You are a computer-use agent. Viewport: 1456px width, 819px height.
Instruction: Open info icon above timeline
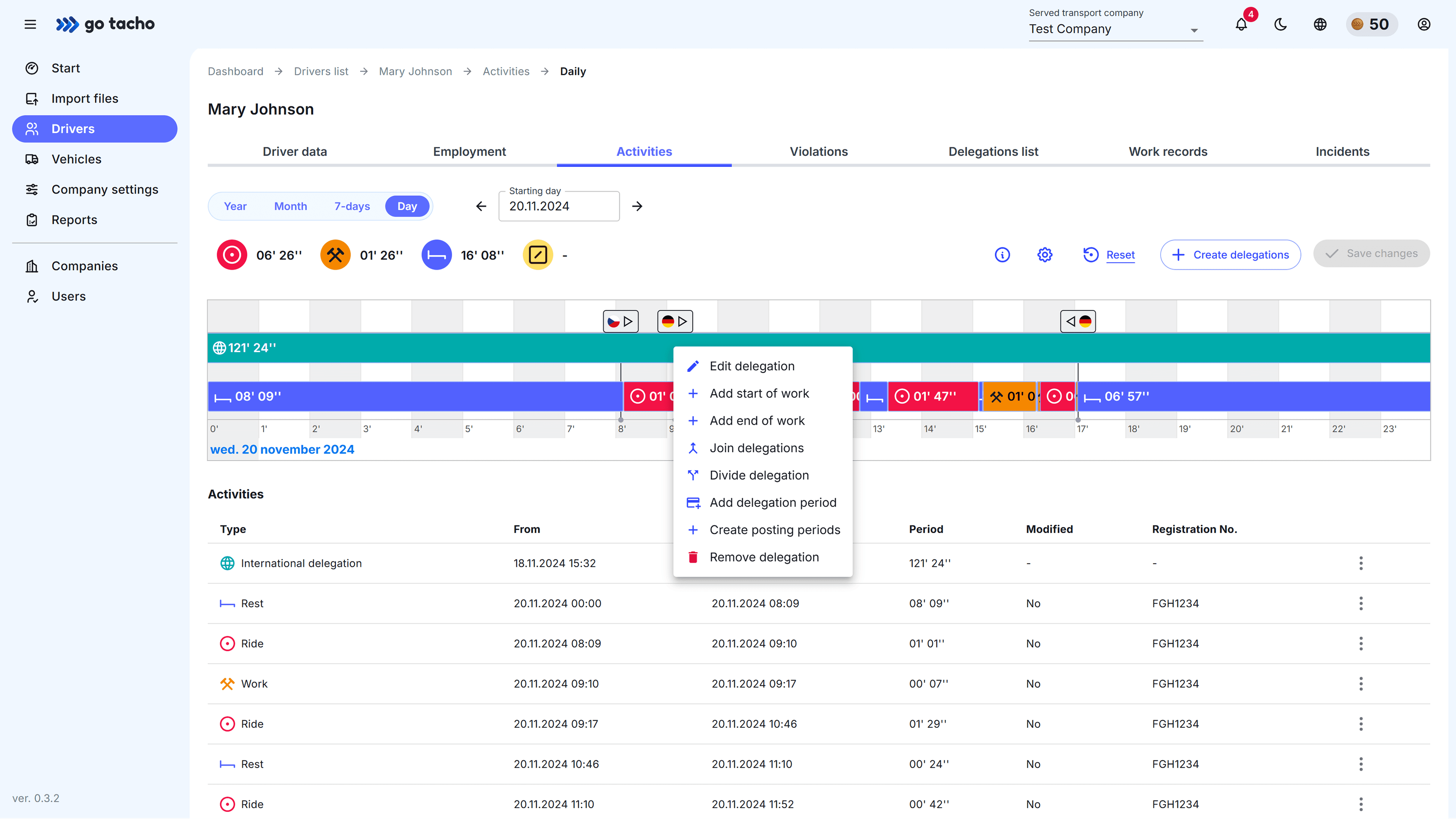(x=1002, y=255)
